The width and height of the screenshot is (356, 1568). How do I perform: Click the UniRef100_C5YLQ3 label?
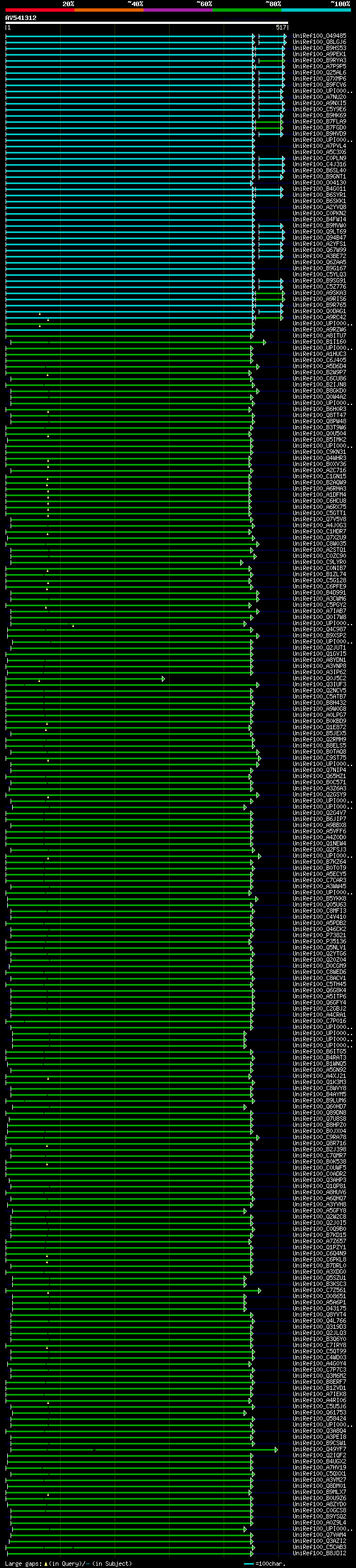[319, 275]
